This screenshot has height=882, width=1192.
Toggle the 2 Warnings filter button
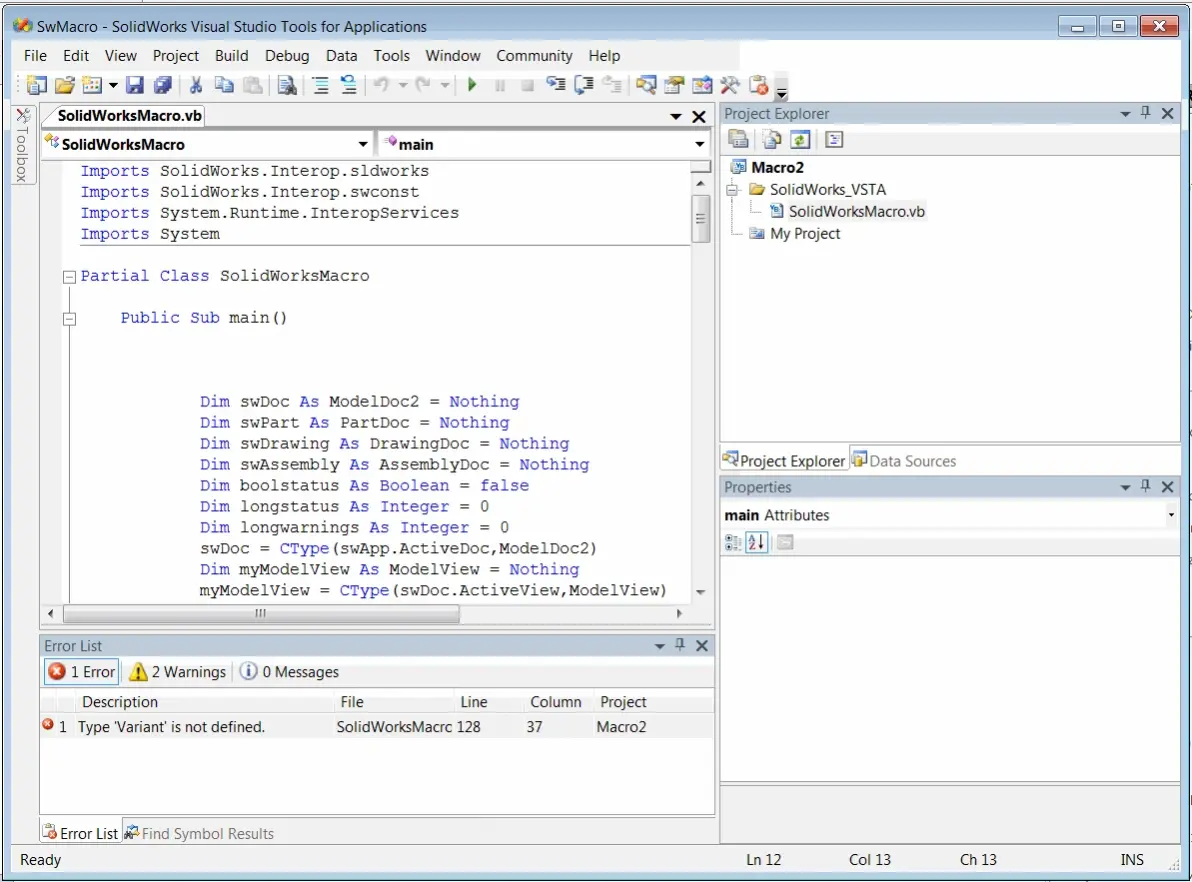[x=178, y=672]
